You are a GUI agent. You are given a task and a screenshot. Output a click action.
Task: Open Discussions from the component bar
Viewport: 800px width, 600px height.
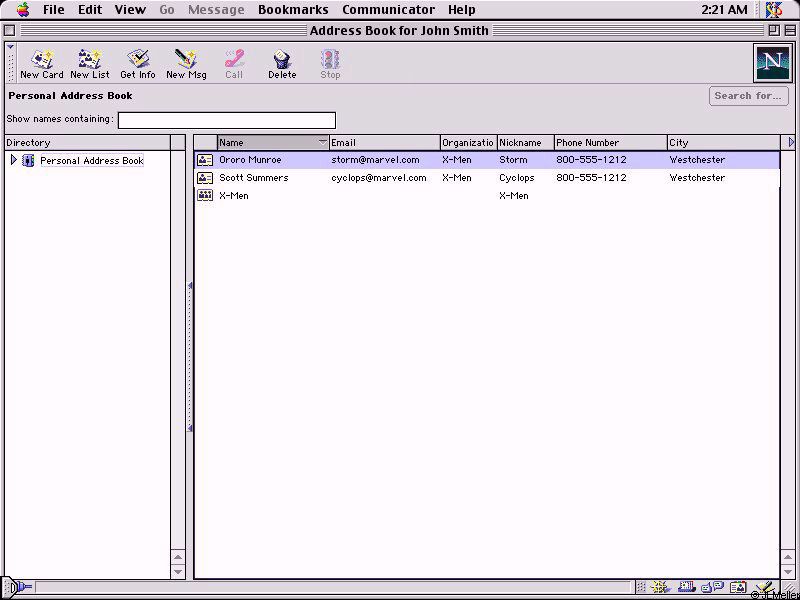click(x=713, y=587)
